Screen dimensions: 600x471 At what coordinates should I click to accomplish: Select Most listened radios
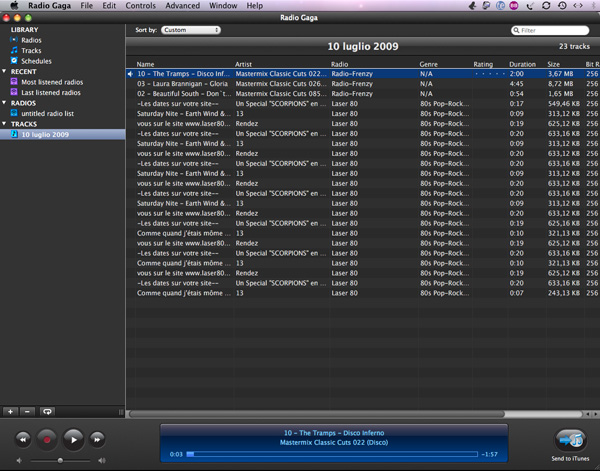pyautogui.click(x=52, y=82)
